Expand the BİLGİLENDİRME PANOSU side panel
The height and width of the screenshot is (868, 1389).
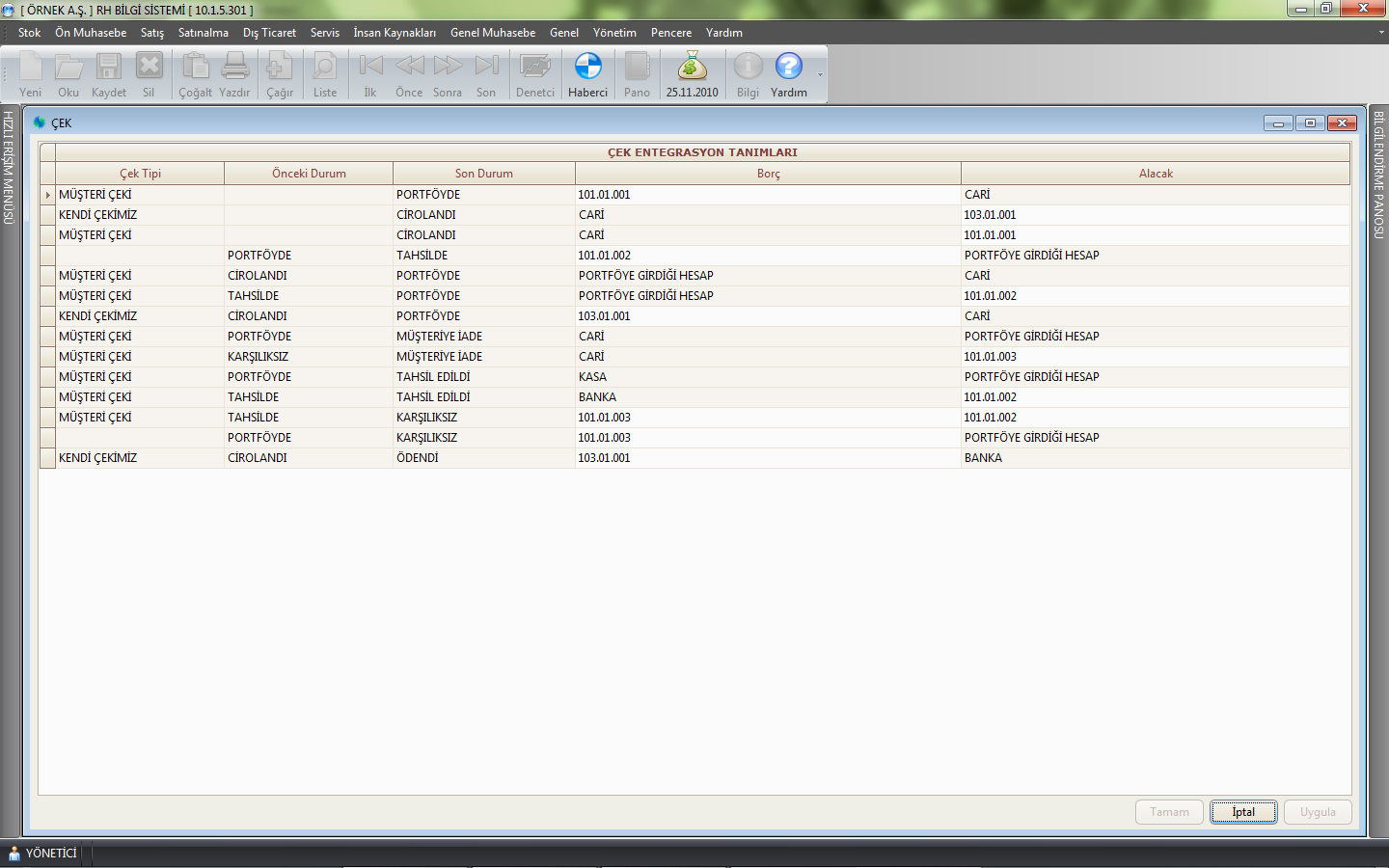pos(1378,175)
